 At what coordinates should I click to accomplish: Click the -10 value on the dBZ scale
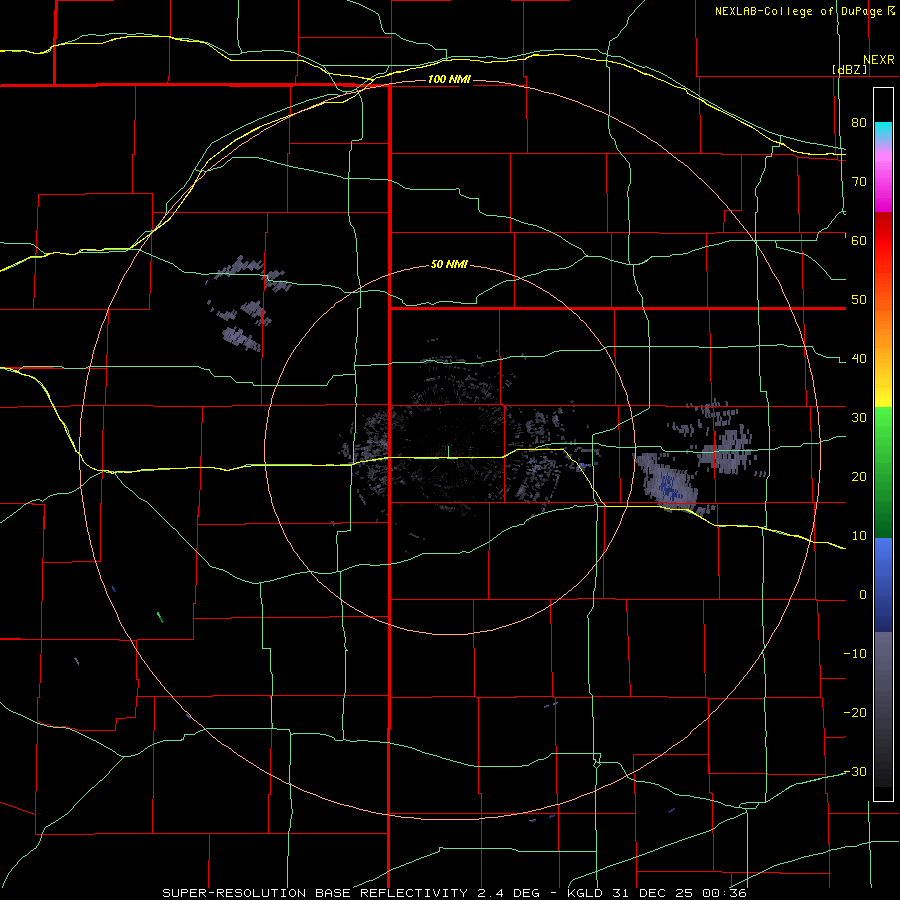855,653
